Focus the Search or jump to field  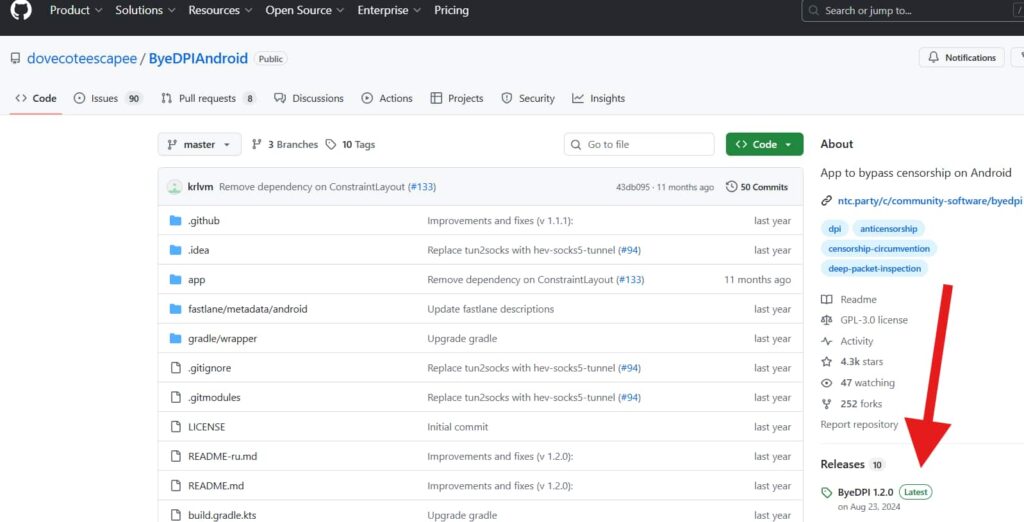pos(912,10)
